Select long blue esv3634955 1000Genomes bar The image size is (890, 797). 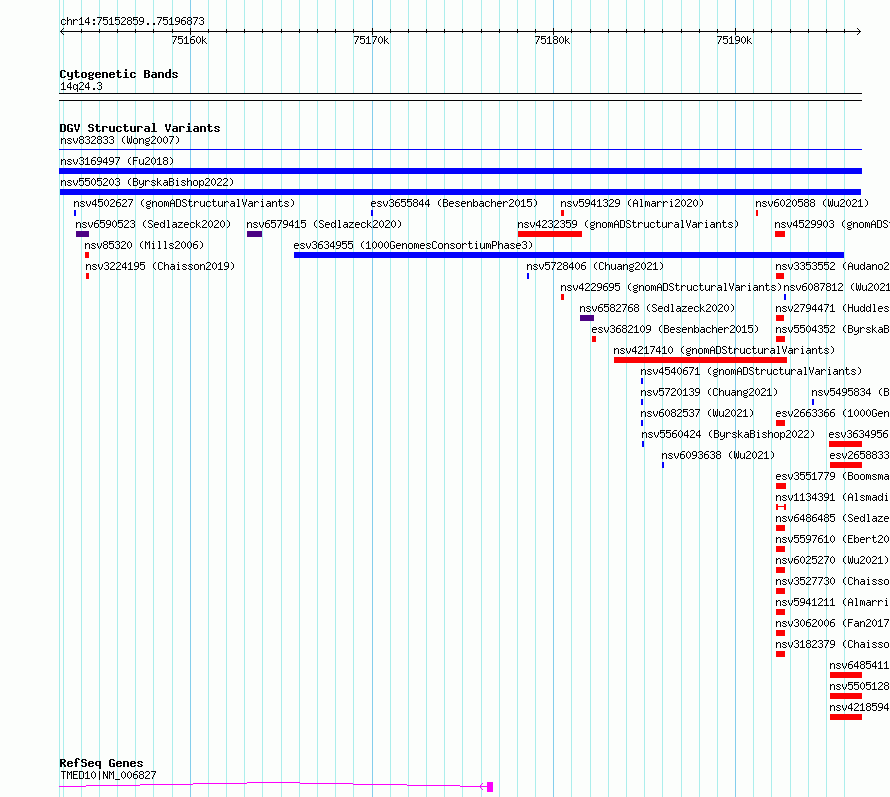point(569,255)
